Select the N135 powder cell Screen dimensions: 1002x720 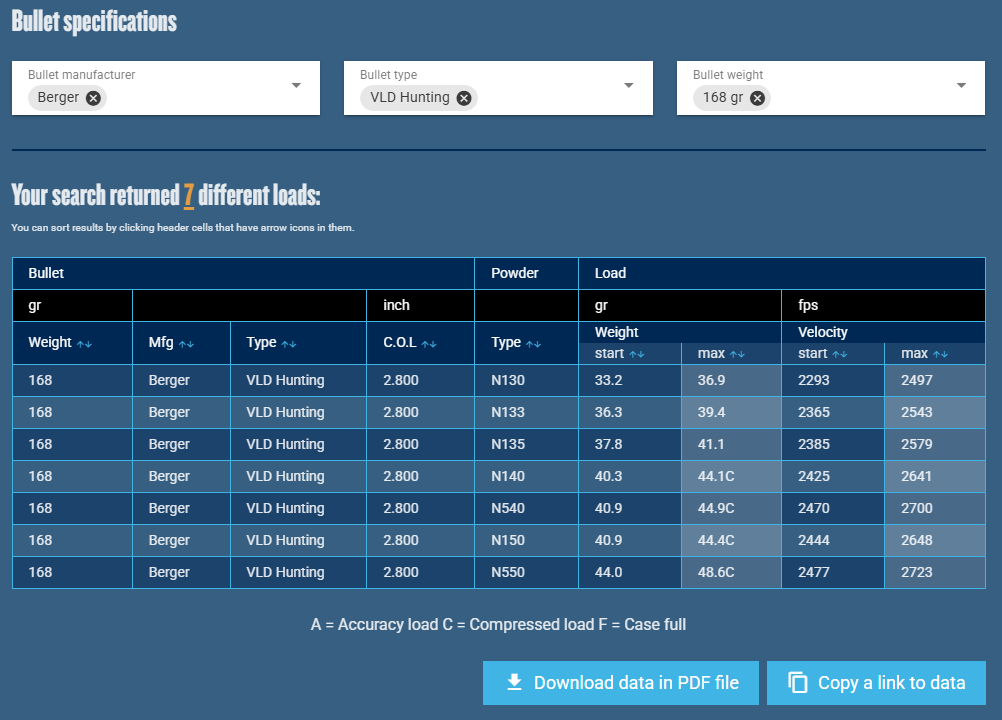(x=527, y=445)
